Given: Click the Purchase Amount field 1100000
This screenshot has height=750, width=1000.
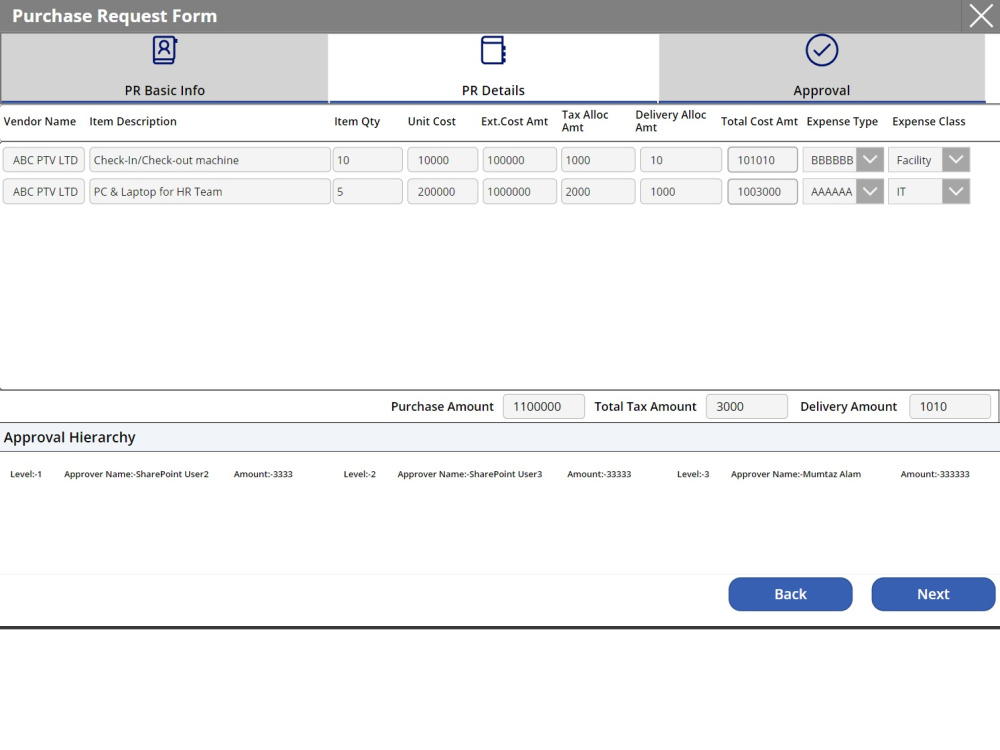Looking at the screenshot, I should [544, 407].
